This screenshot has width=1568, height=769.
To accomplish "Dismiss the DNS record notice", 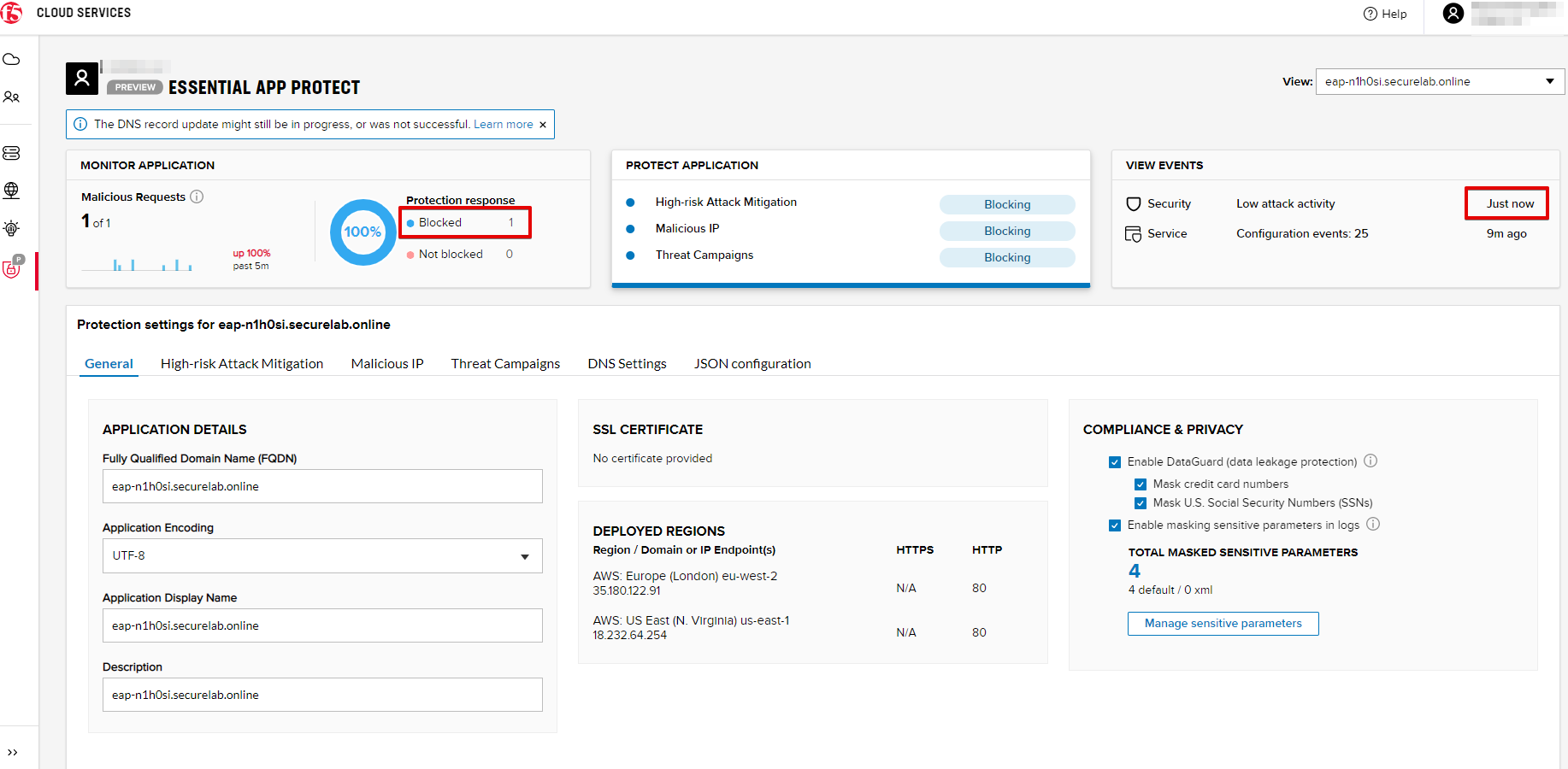I will [x=542, y=125].
